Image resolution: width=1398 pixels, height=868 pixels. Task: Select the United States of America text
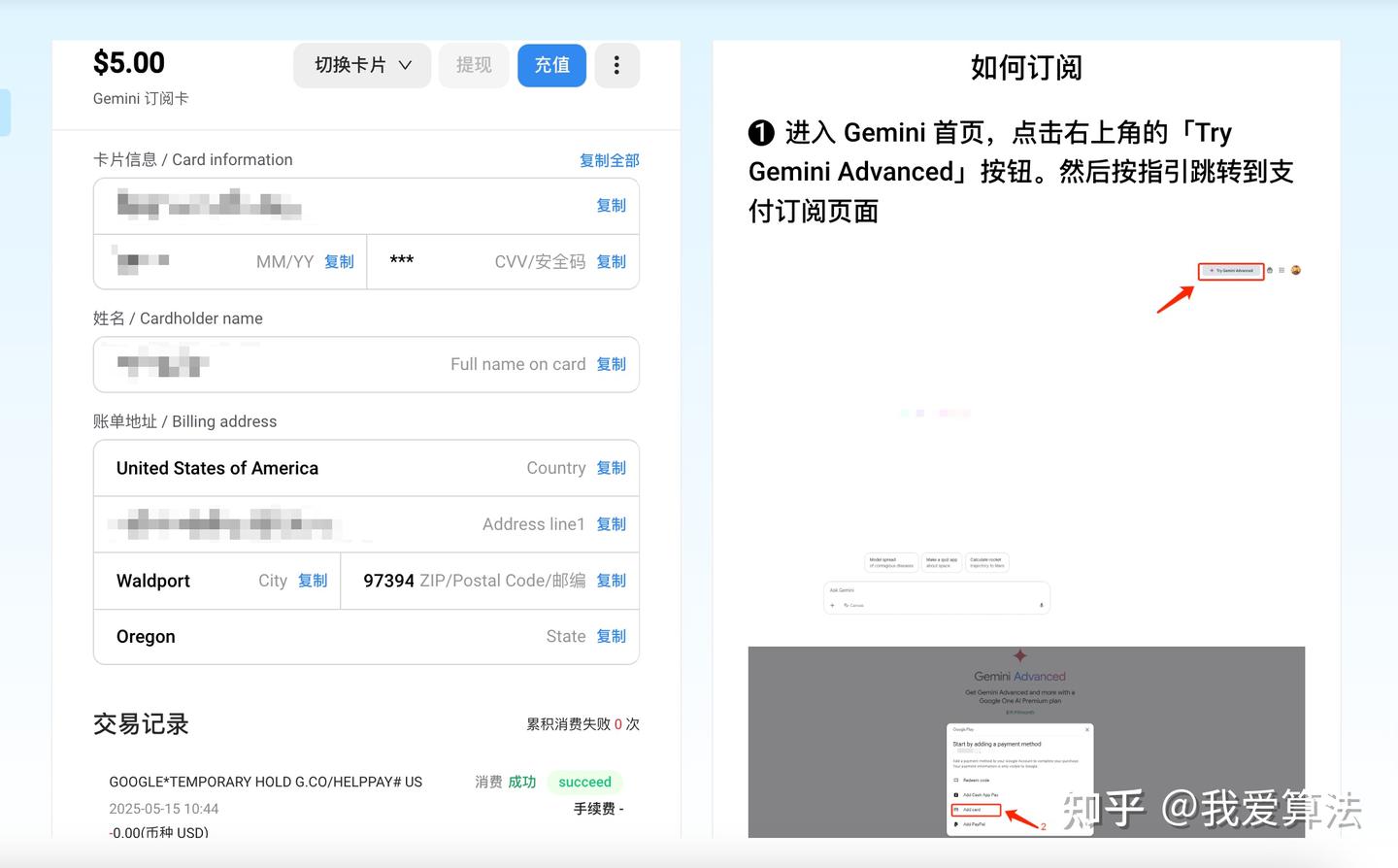coord(217,468)
